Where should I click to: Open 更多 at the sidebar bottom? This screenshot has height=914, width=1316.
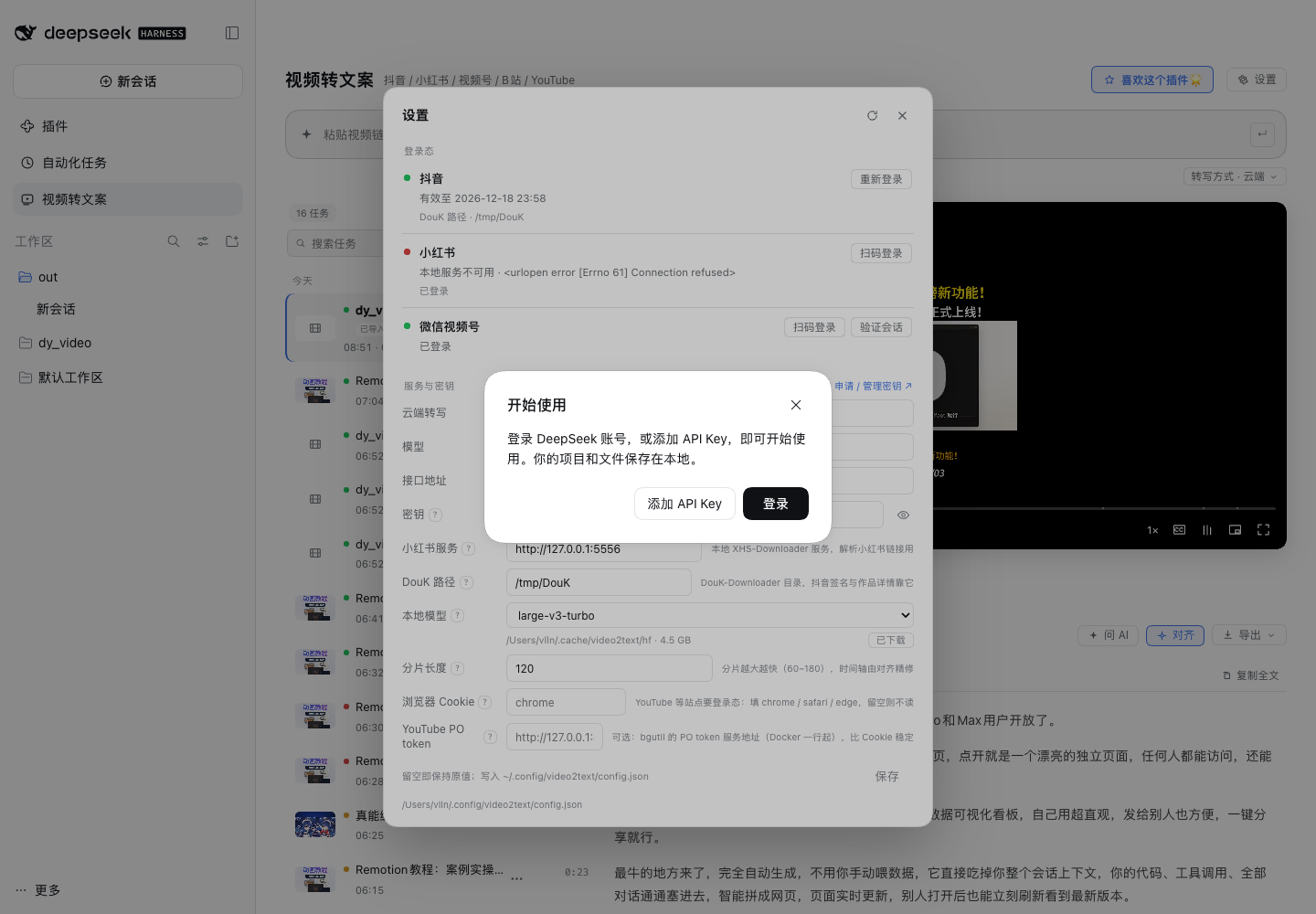point(38,890)
